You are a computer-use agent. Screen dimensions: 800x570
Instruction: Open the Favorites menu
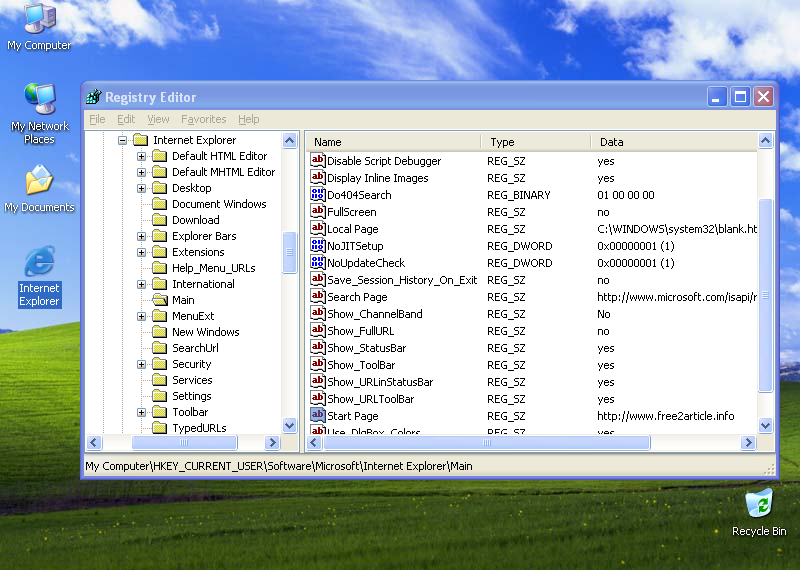pyautogui.click(x=204, y=119)
